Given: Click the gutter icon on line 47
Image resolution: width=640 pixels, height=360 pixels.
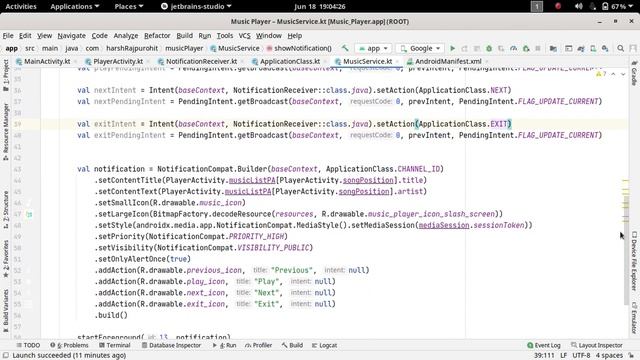Looking at the screenshot, I should 29,214.
